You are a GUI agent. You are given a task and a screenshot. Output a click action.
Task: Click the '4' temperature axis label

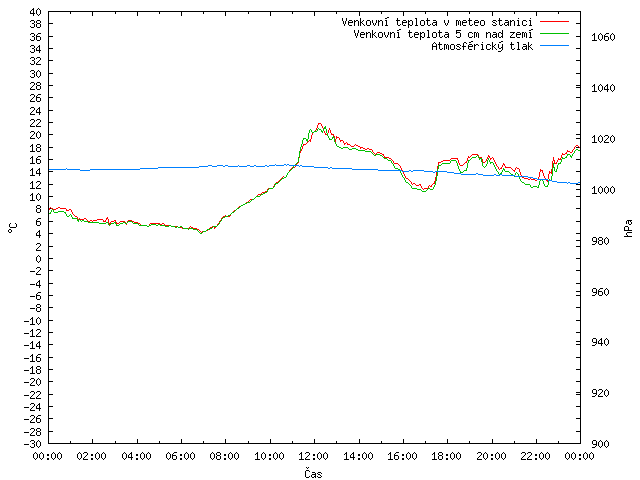[x=38, y=234]
